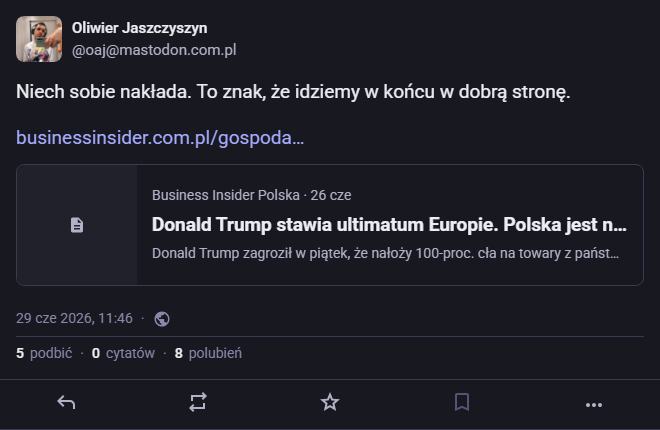
Task: Click the globe public visibility icon
Action: (162, 319)
